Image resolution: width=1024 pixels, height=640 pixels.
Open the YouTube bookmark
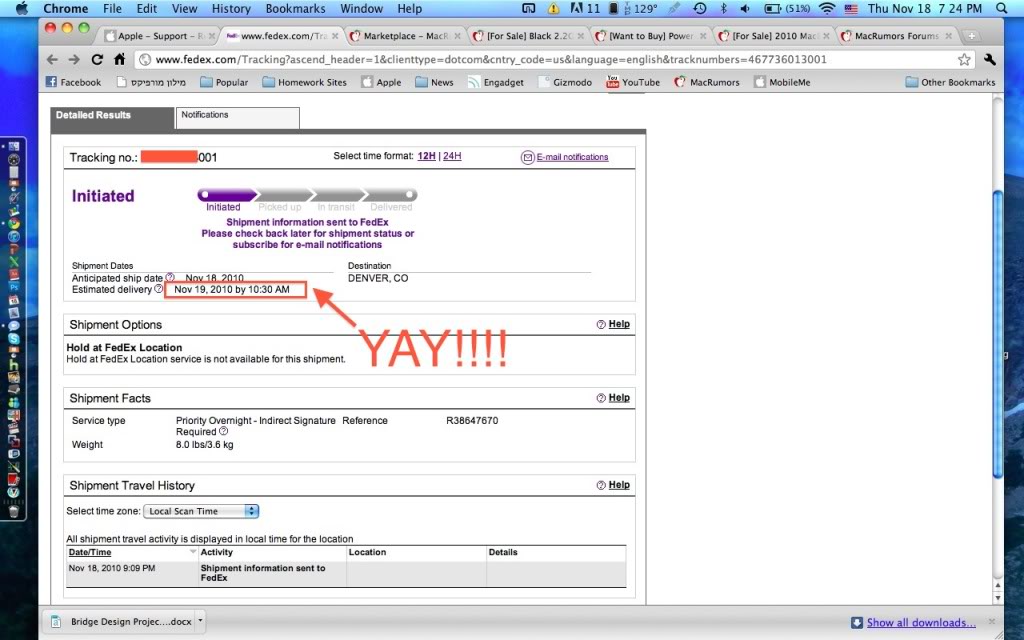click(x=633, y=82)
